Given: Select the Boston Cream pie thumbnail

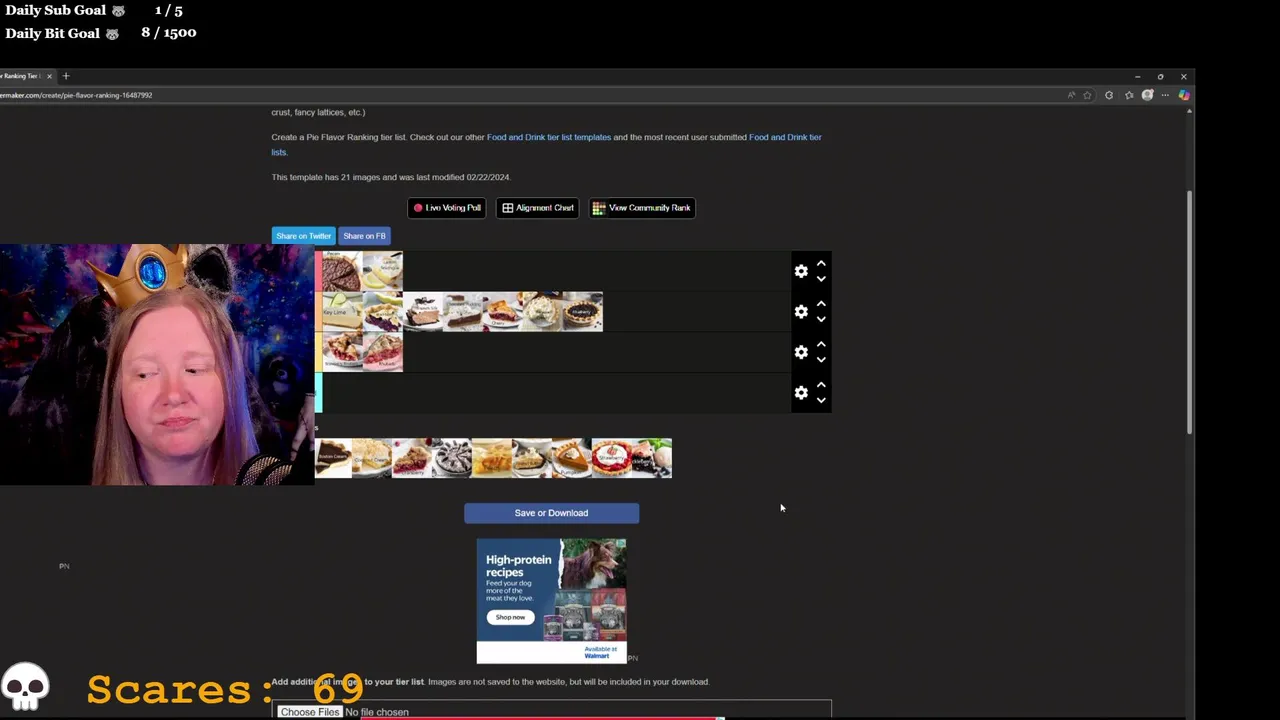Looking at the screenshot, I should coord(333,458).
